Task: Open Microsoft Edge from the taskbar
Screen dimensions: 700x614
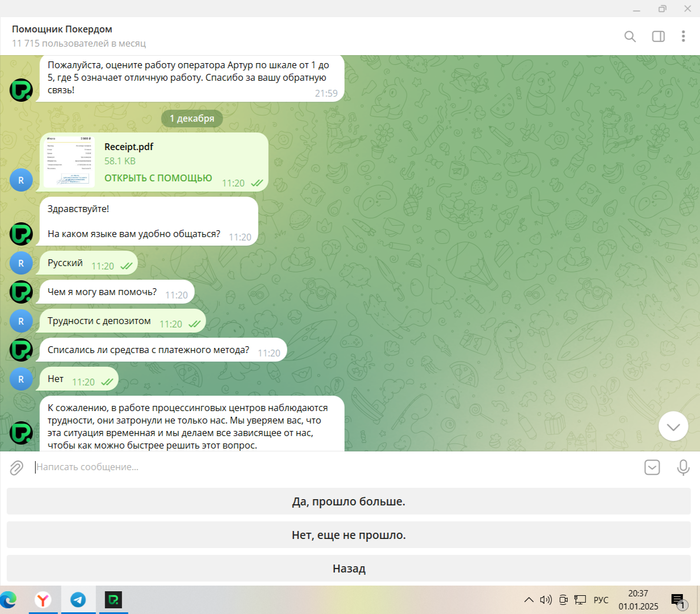Action: [8, 600]
